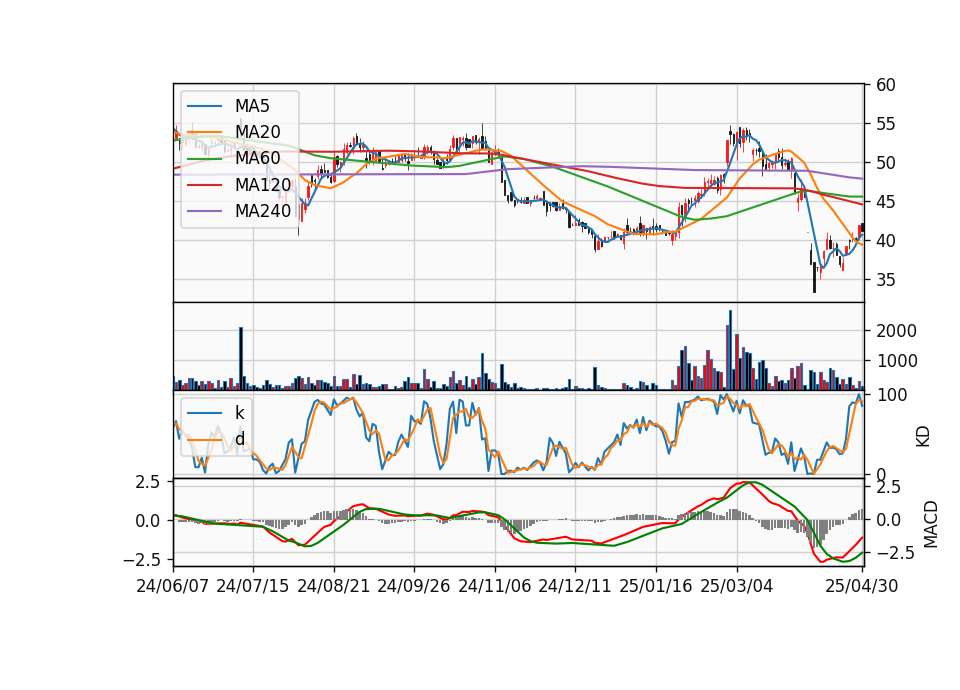
Task: Click the price axis value 35
Action: pyautogui.click(x=885, y=280)
